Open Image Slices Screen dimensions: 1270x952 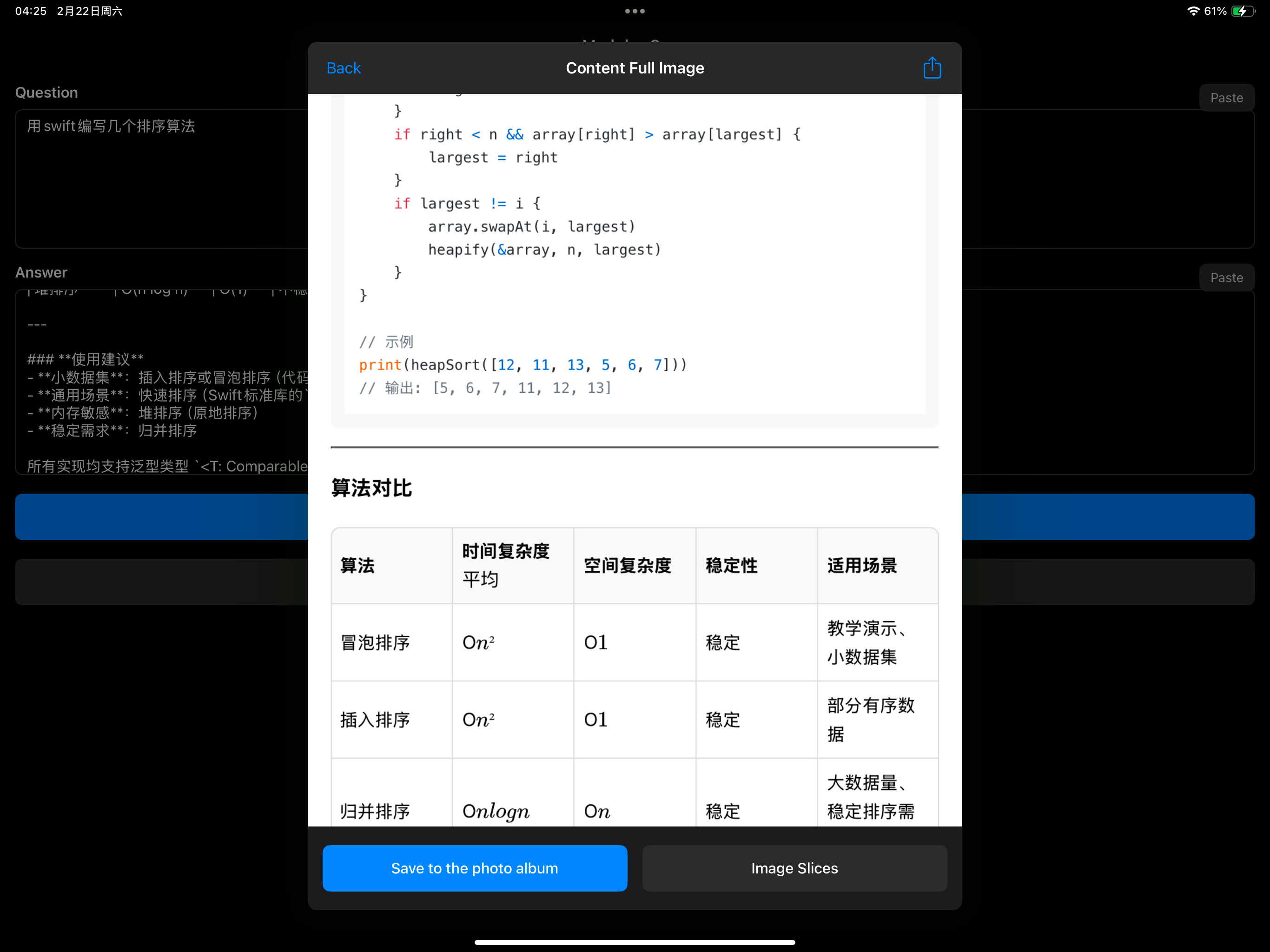tap(794, 867)
